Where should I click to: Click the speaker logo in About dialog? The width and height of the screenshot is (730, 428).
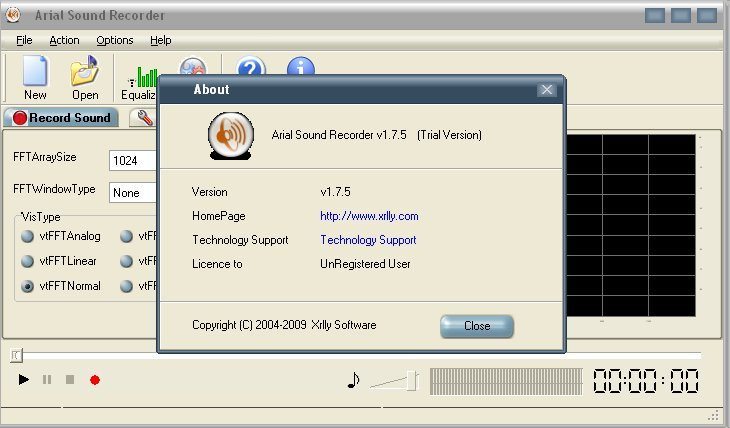(x=231, y=135)
